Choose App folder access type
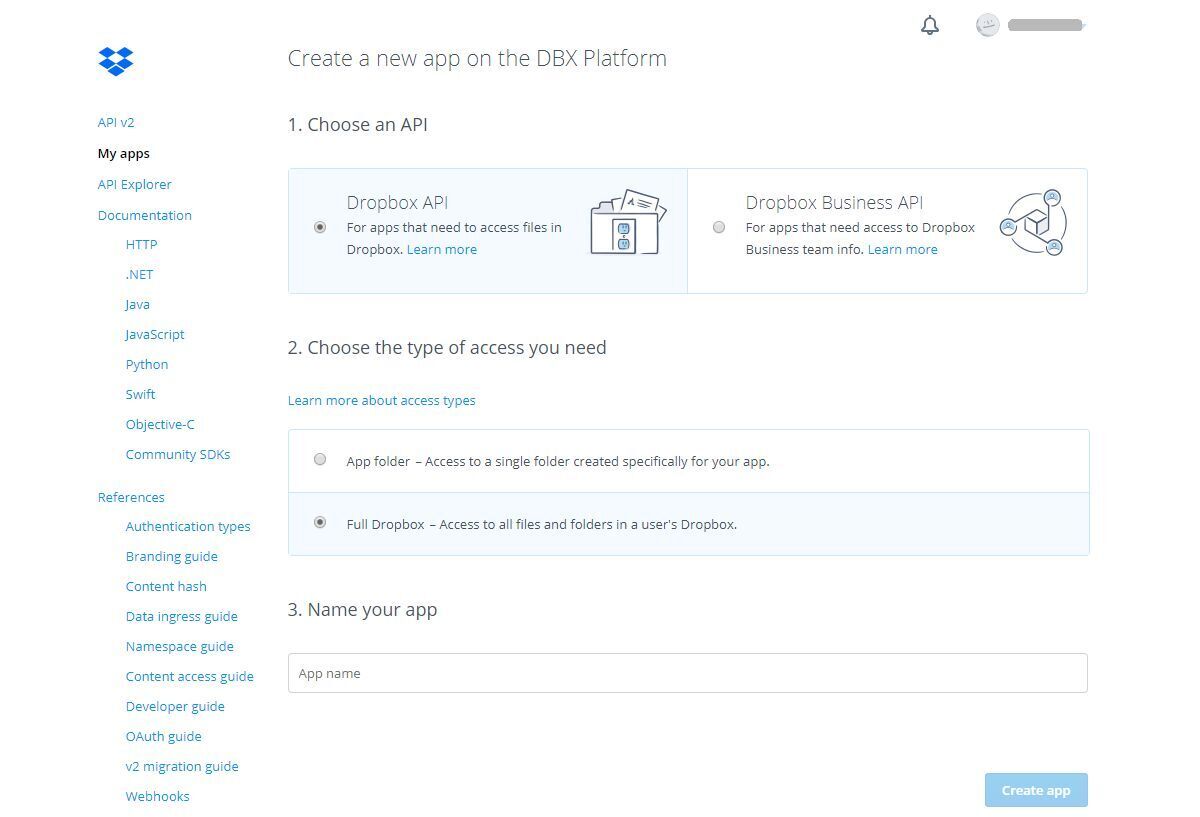The height and width of the screenshot is (817, 1200). coord(320,459)
